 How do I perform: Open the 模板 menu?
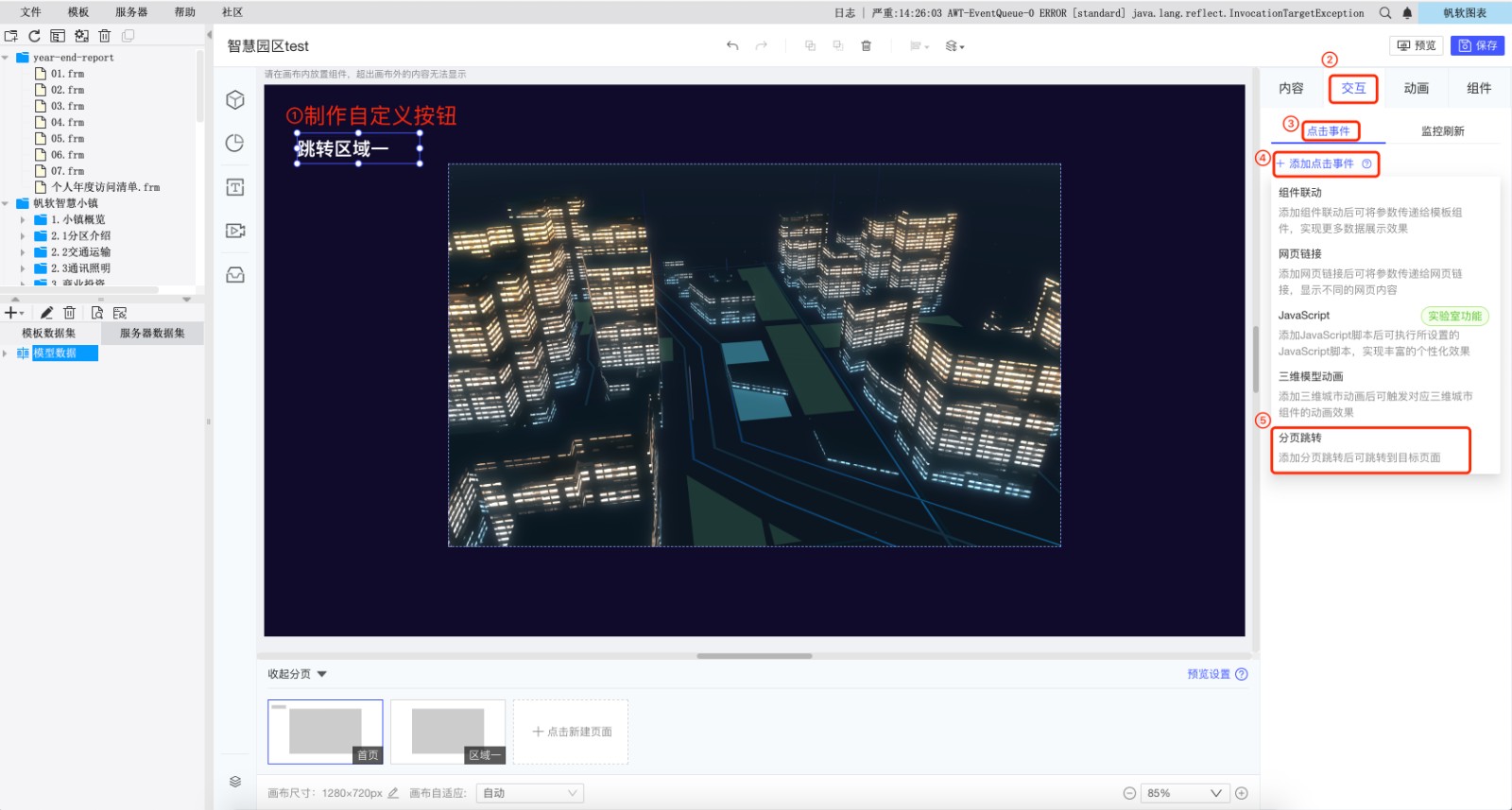[78, 12]
